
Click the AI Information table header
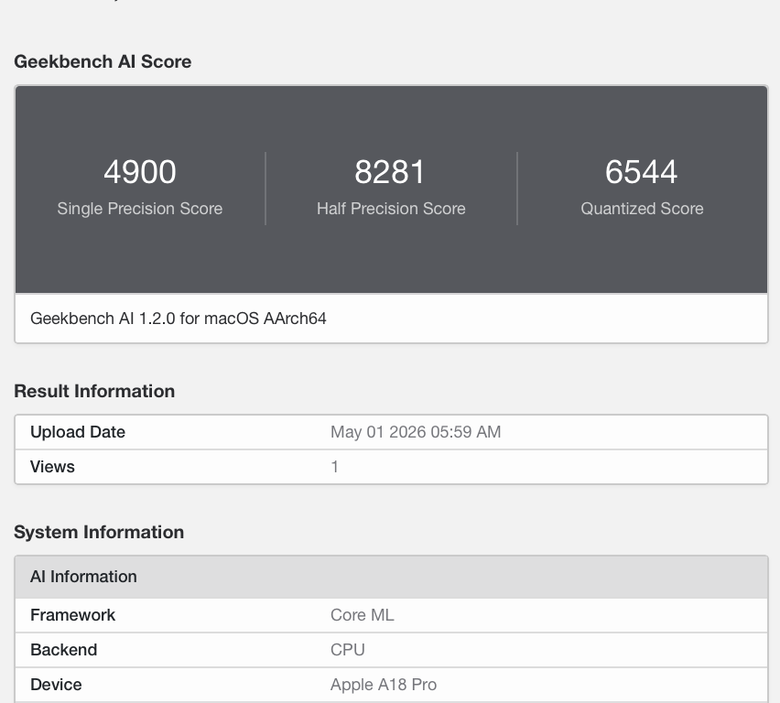391,577
